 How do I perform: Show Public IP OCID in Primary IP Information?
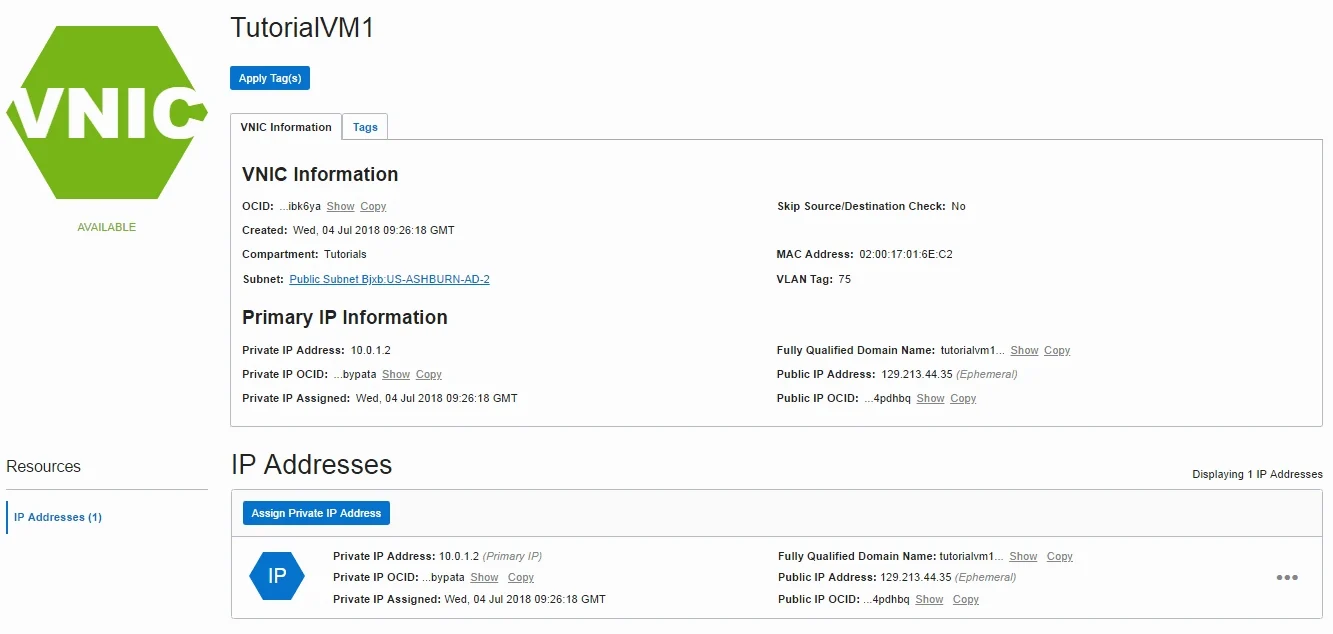click(930, 399)
